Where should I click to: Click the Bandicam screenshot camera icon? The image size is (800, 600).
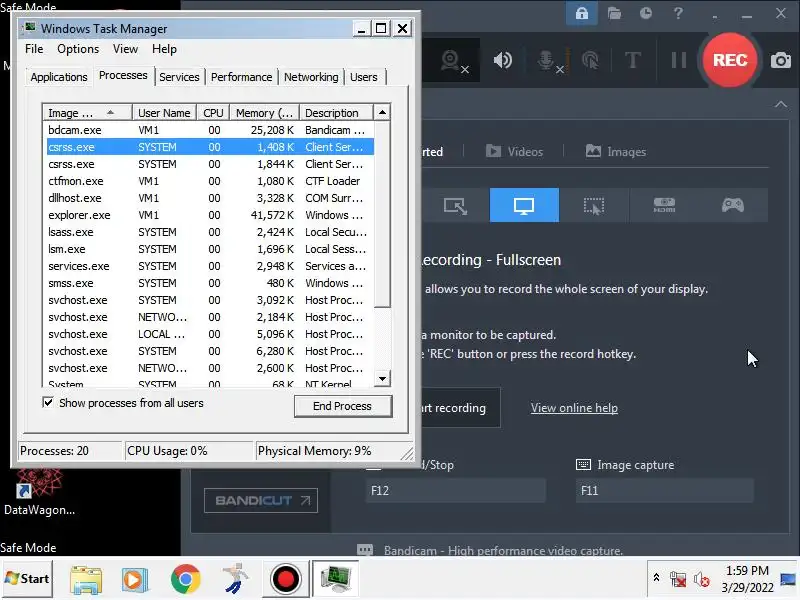[781, 60]
